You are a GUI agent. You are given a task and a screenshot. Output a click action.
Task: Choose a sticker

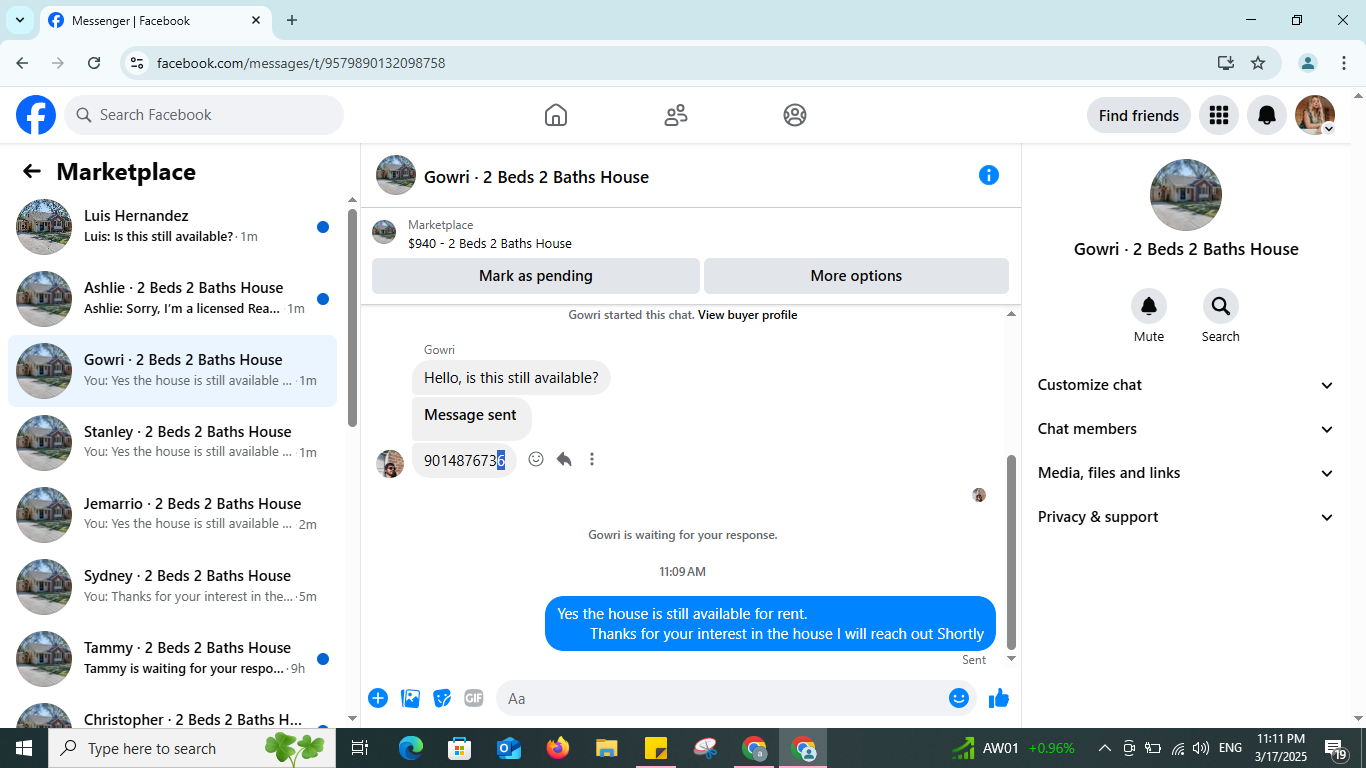pyautogui.click(x=442, y=698)
